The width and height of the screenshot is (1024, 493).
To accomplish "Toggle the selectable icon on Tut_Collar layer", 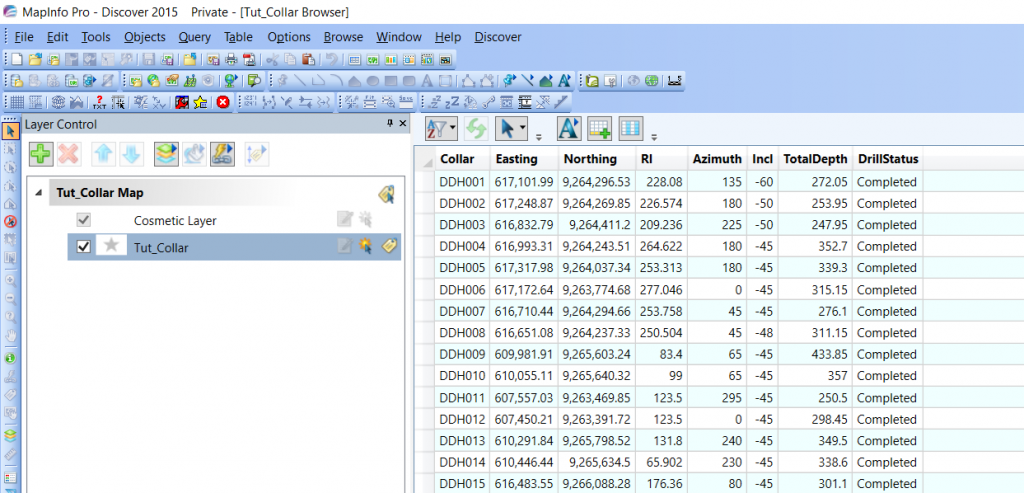I will pyautogui.click(x=367, y=247).
